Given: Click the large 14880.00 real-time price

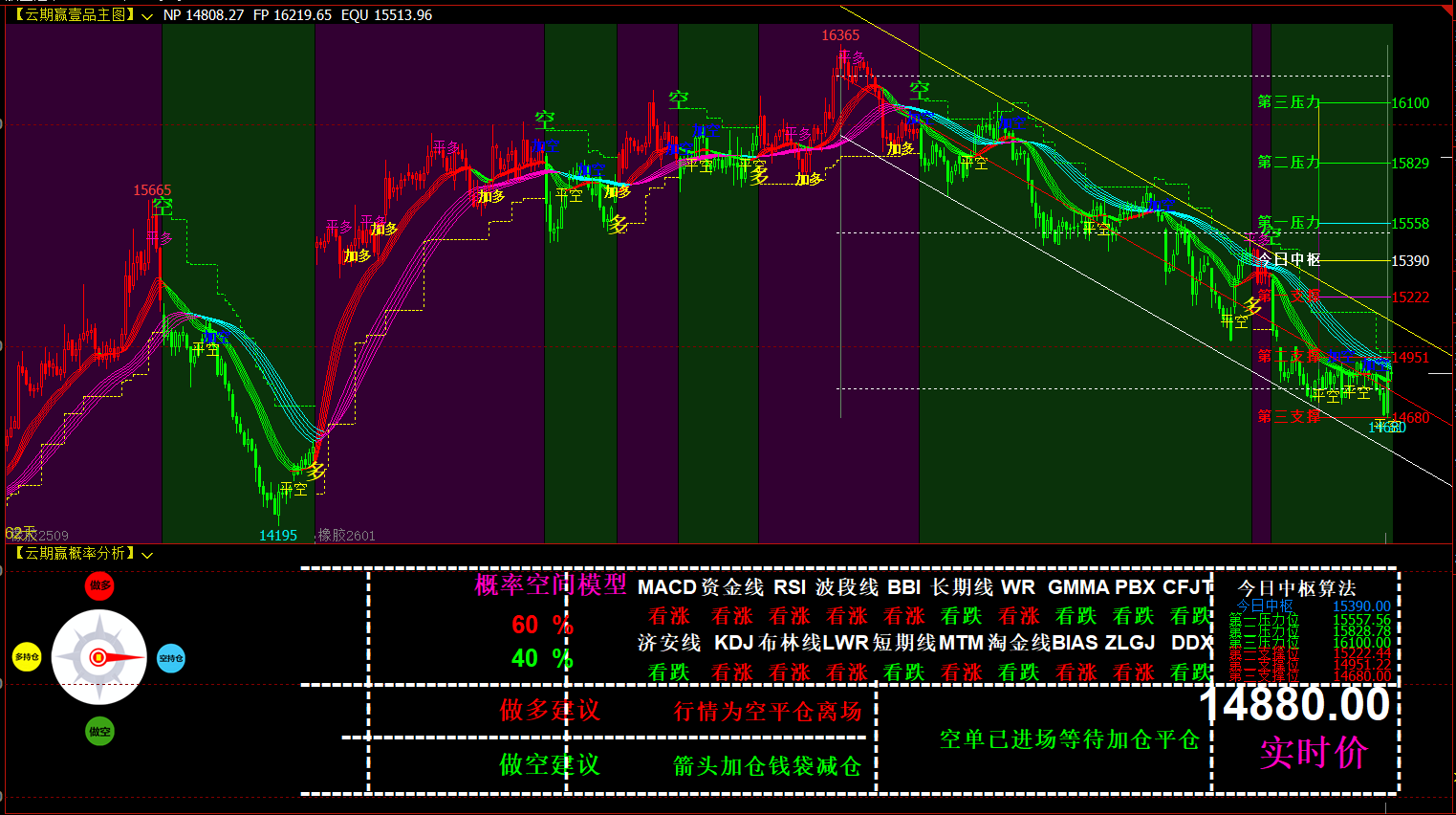Looking at the screenshot, I should point(1294,706).
